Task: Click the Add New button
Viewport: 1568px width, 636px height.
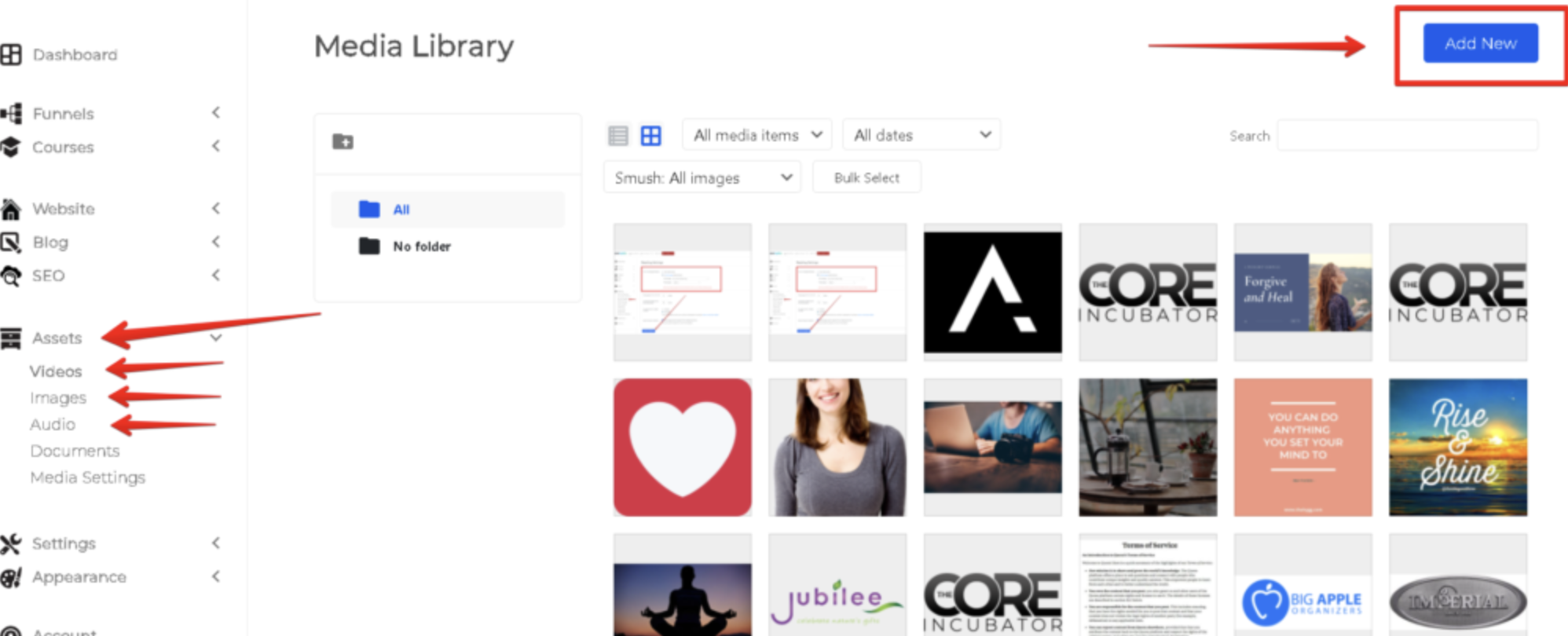Action: pyautogui.click(x=1480, y=43)
